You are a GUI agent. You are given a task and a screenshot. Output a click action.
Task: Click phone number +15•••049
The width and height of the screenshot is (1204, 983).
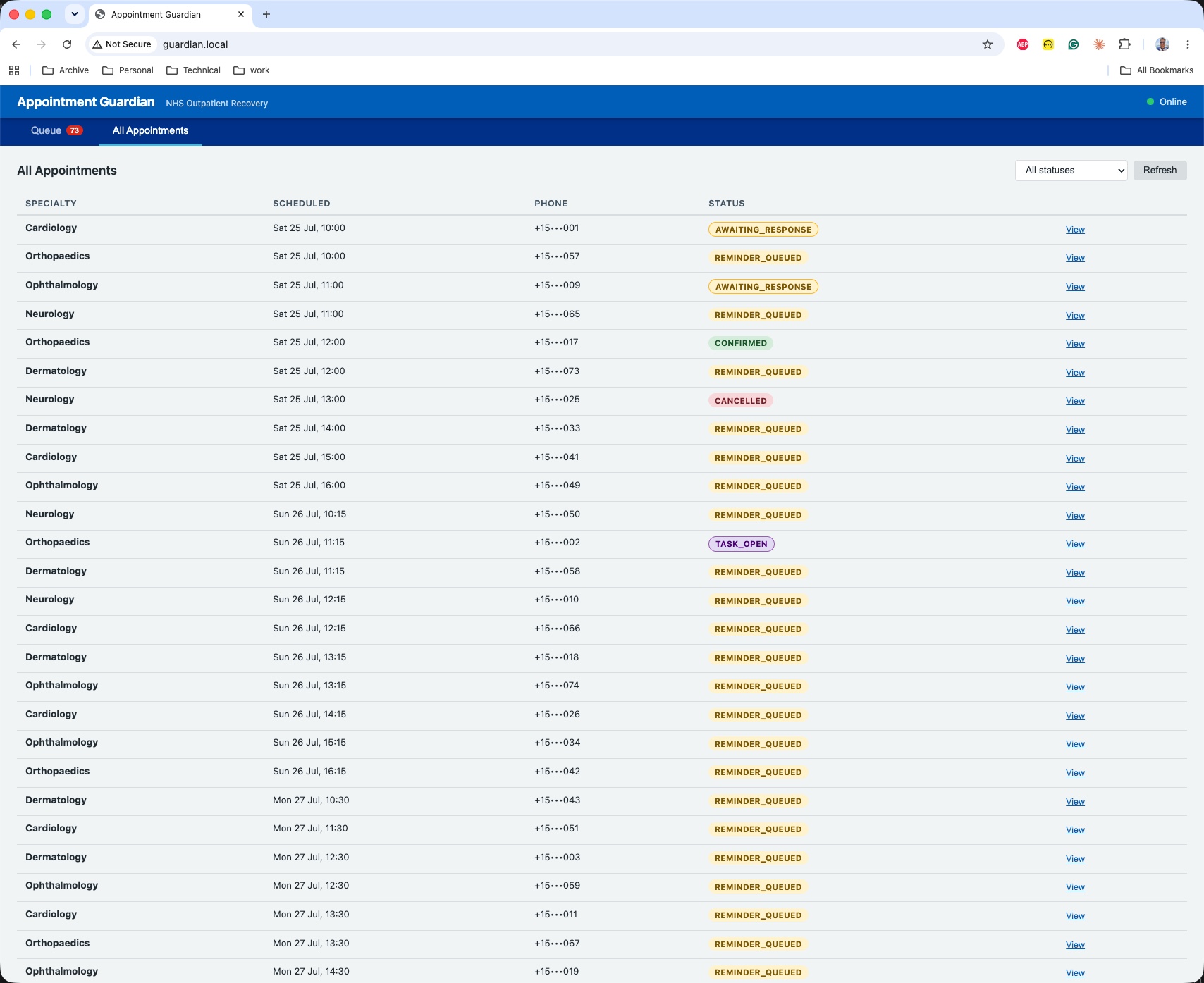tap(557, 486)
